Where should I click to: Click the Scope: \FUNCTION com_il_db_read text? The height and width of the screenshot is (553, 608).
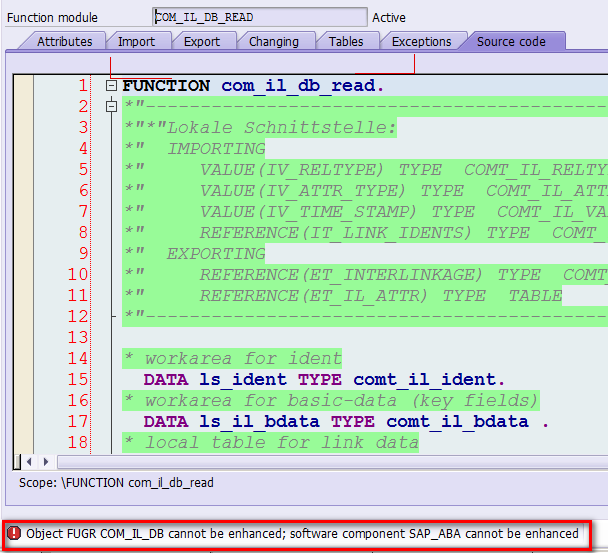[x=116, y=483]
